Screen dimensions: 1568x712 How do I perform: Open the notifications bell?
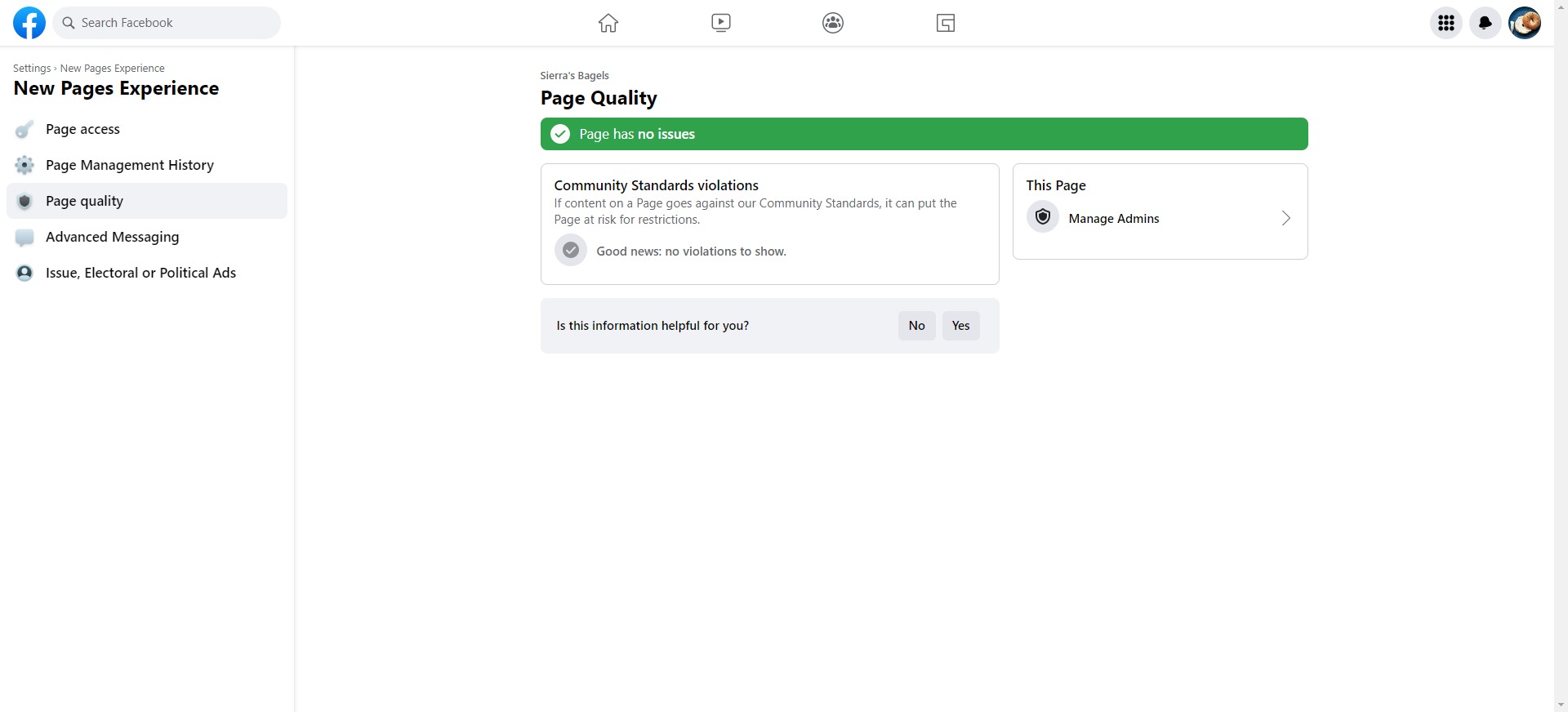1486,23
